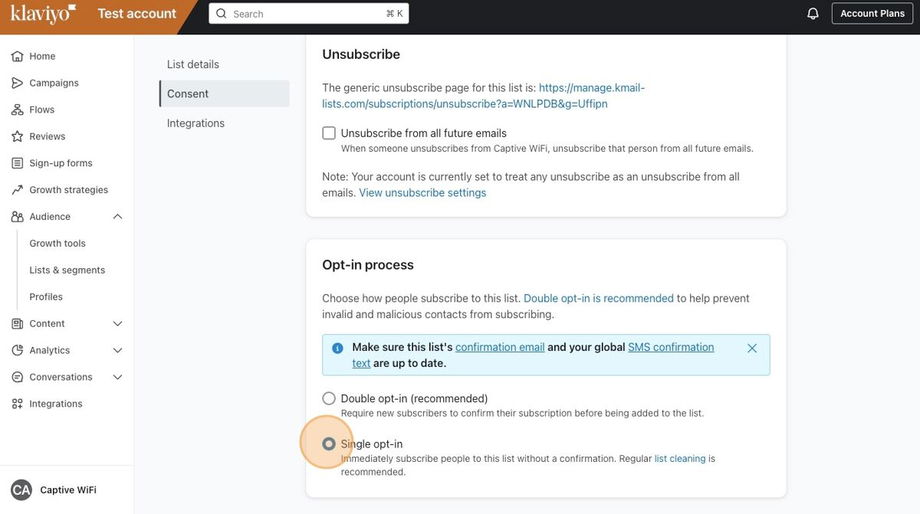Open View unsubscribe settings link
Screen dimensions: 920x514
point(422,193)
